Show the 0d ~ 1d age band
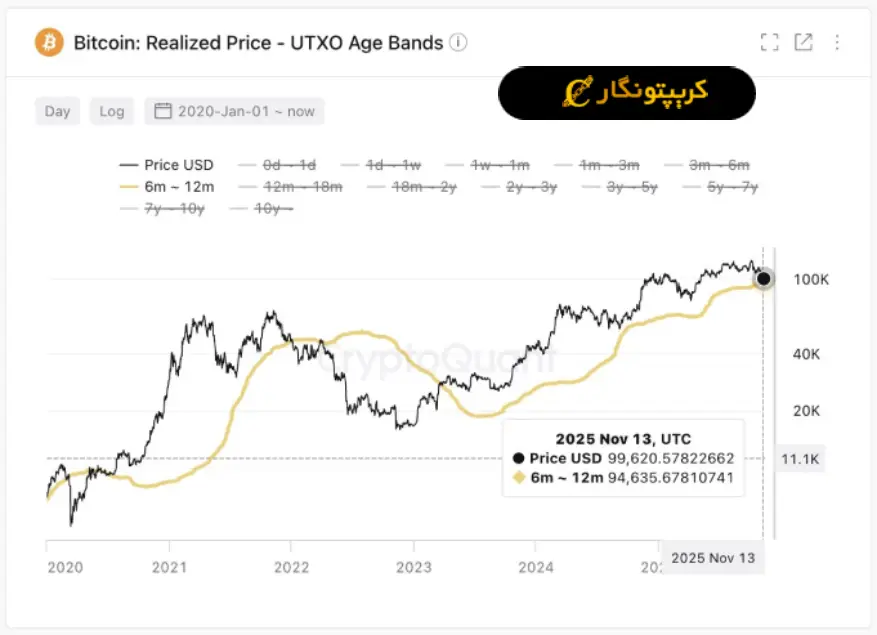The width and height of the screenshot is (877, 635). [275, 165]
